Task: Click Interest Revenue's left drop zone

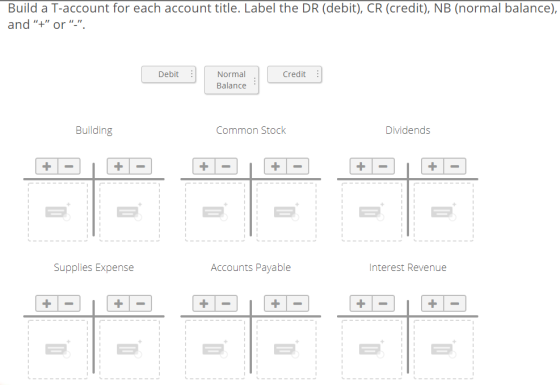Action: pyautogui.click(x=372, y=349)
